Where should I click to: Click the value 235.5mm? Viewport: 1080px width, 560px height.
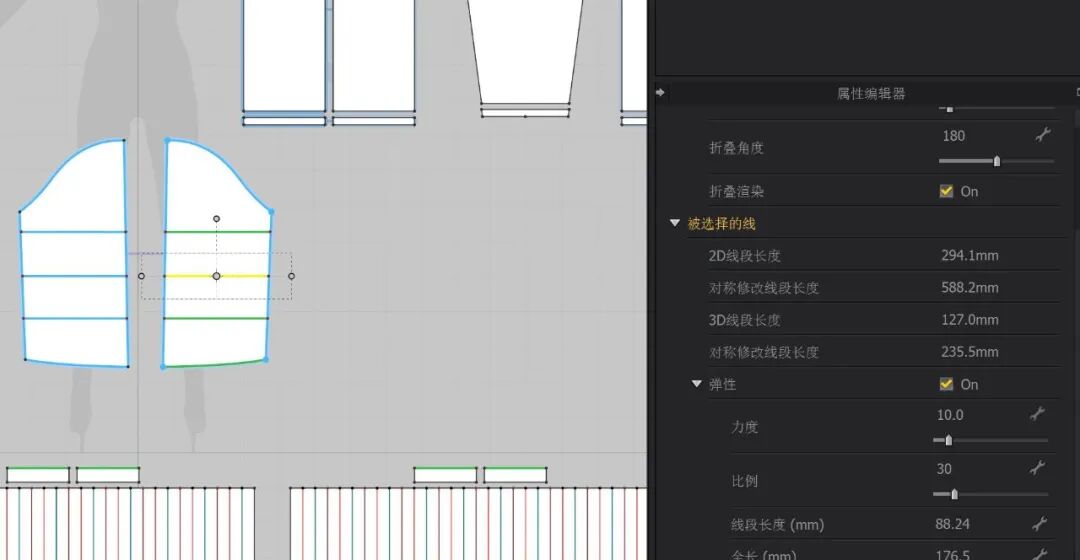click(x=970, y=352)
